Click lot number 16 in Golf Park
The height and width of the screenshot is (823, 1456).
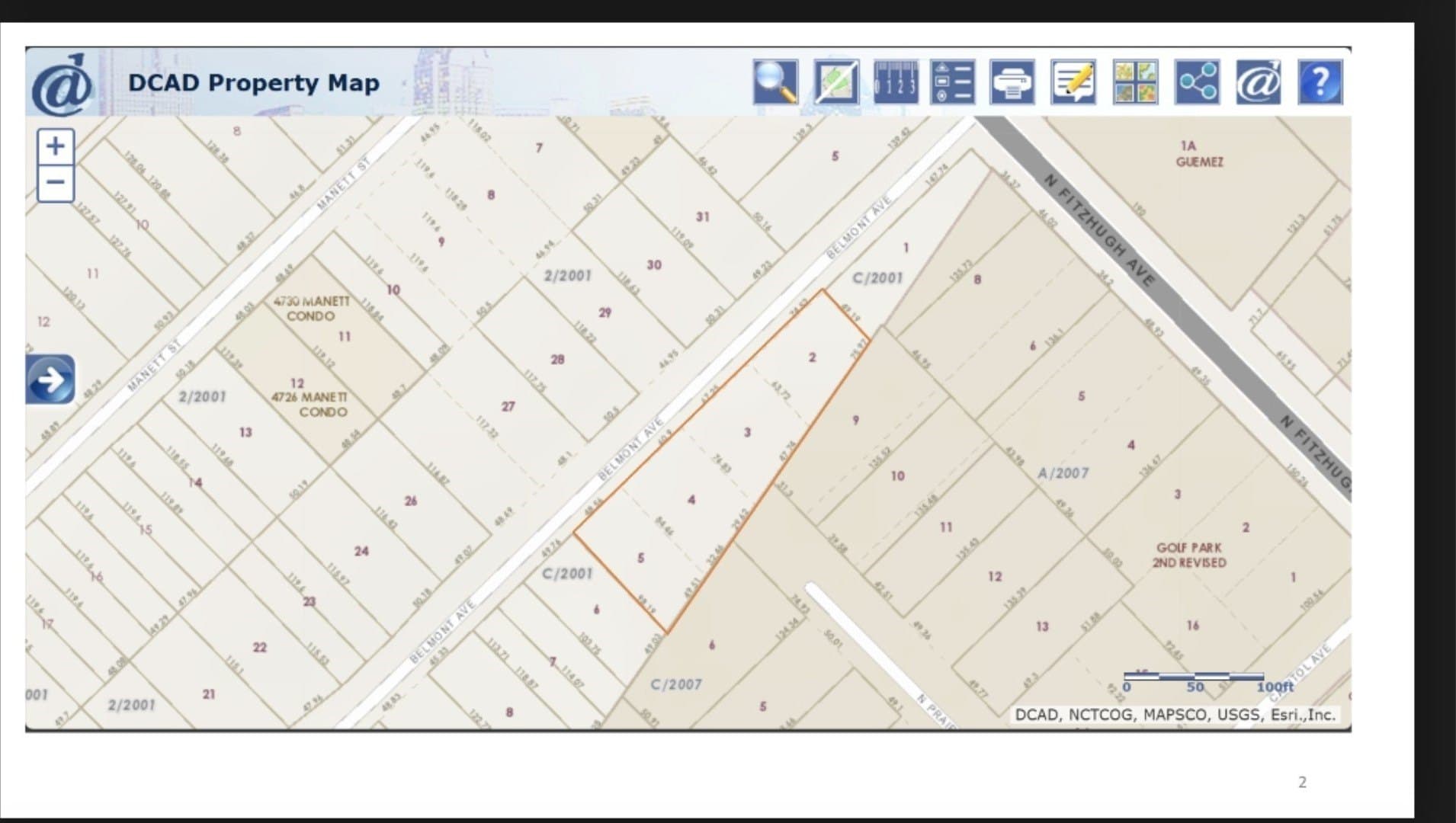point(1192,626)
